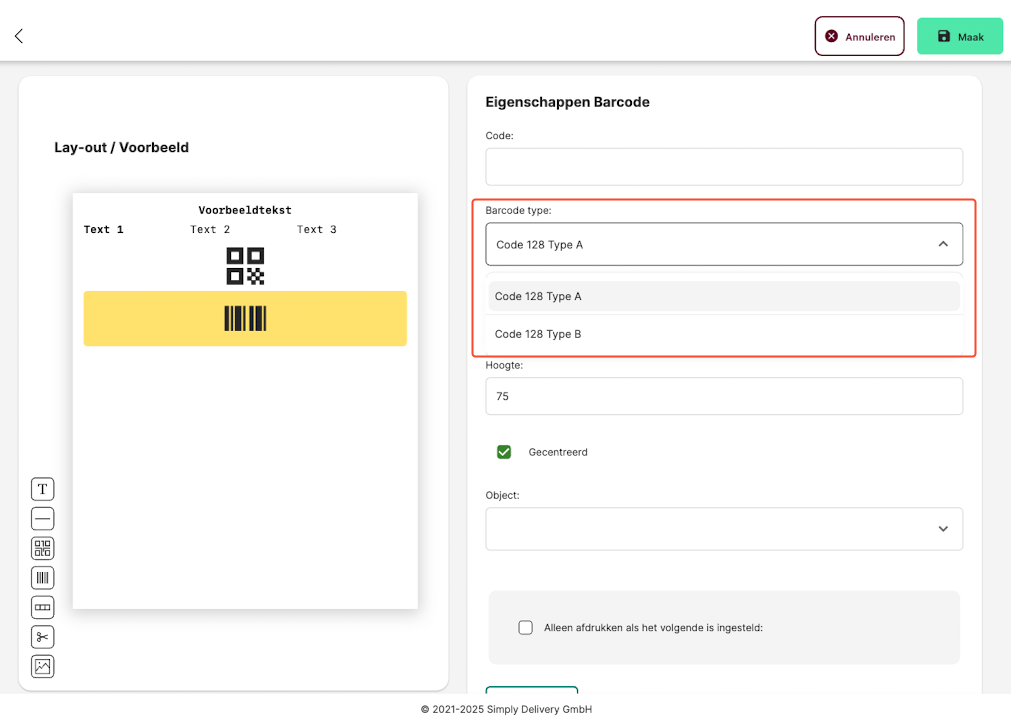Select the Text element tool

tap(43, 489)
